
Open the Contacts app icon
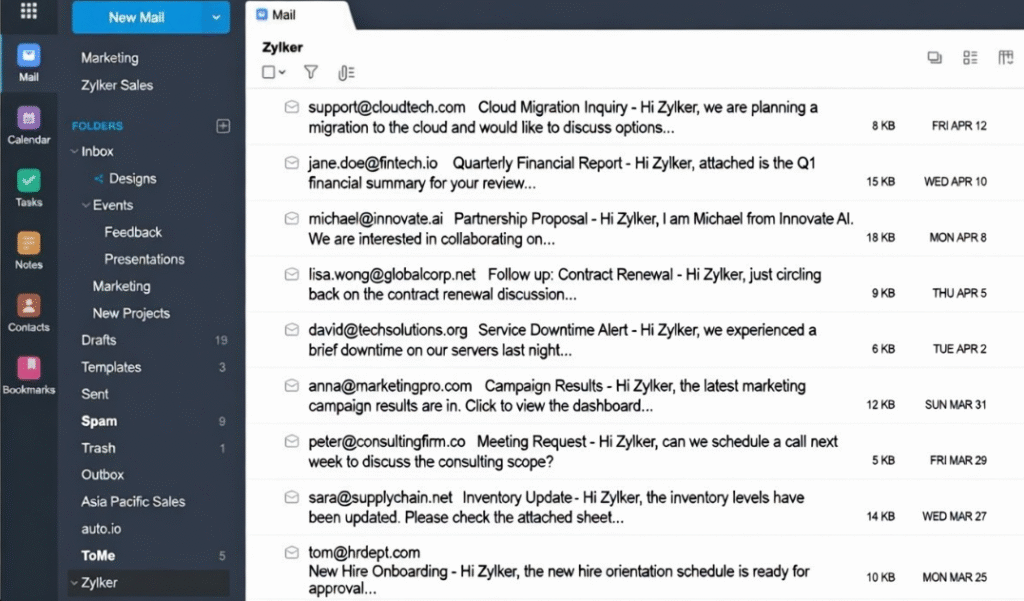click(27, 303)
